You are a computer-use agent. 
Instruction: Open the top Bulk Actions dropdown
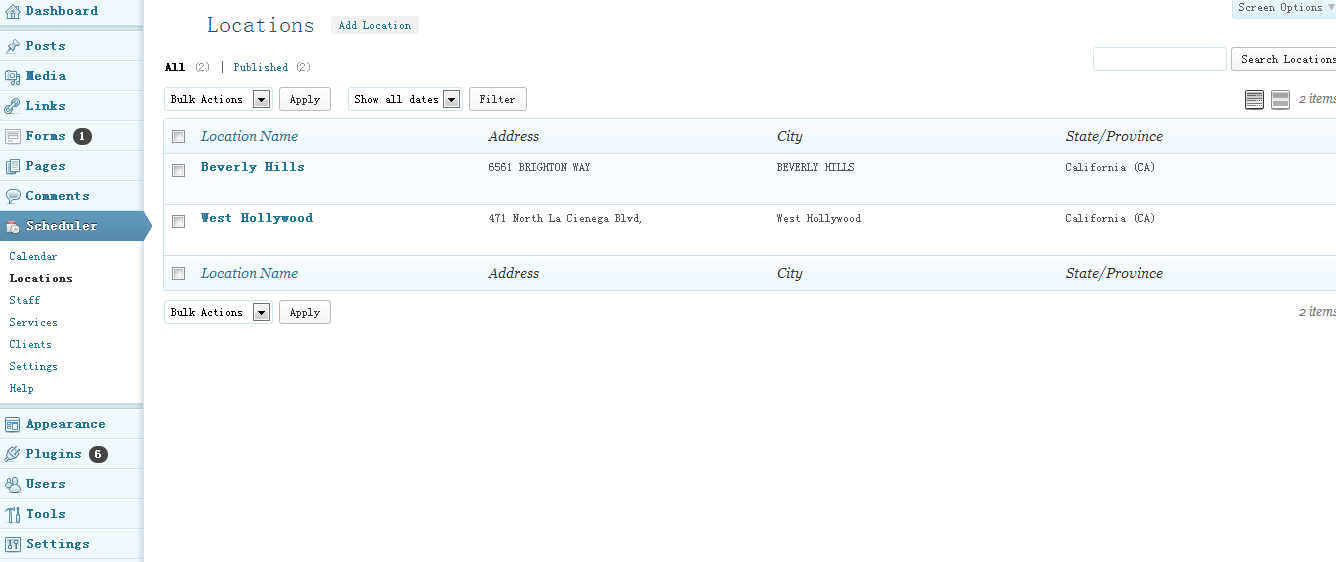tap(218, 99)
